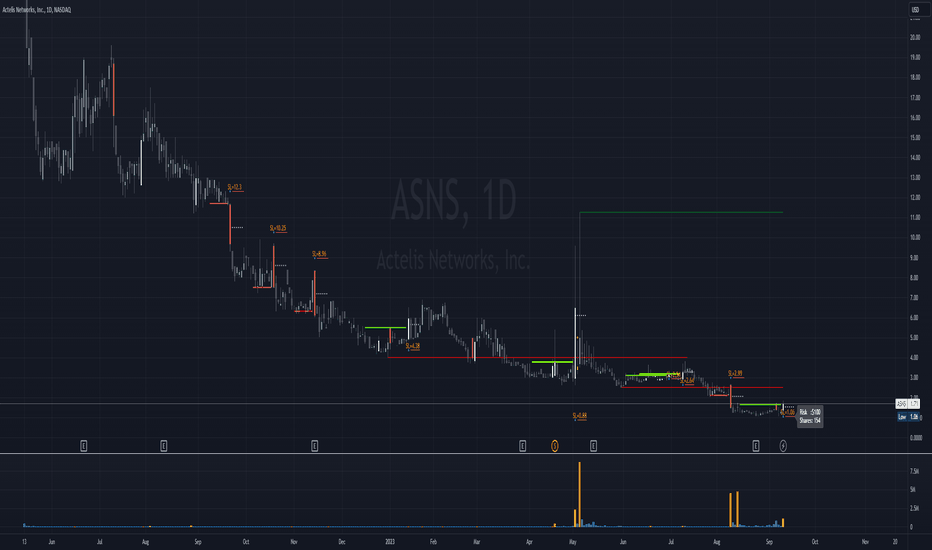This screenshot has height=550, width=932.
Task: Click the Apr label on time axis
Action: [529, 542]
